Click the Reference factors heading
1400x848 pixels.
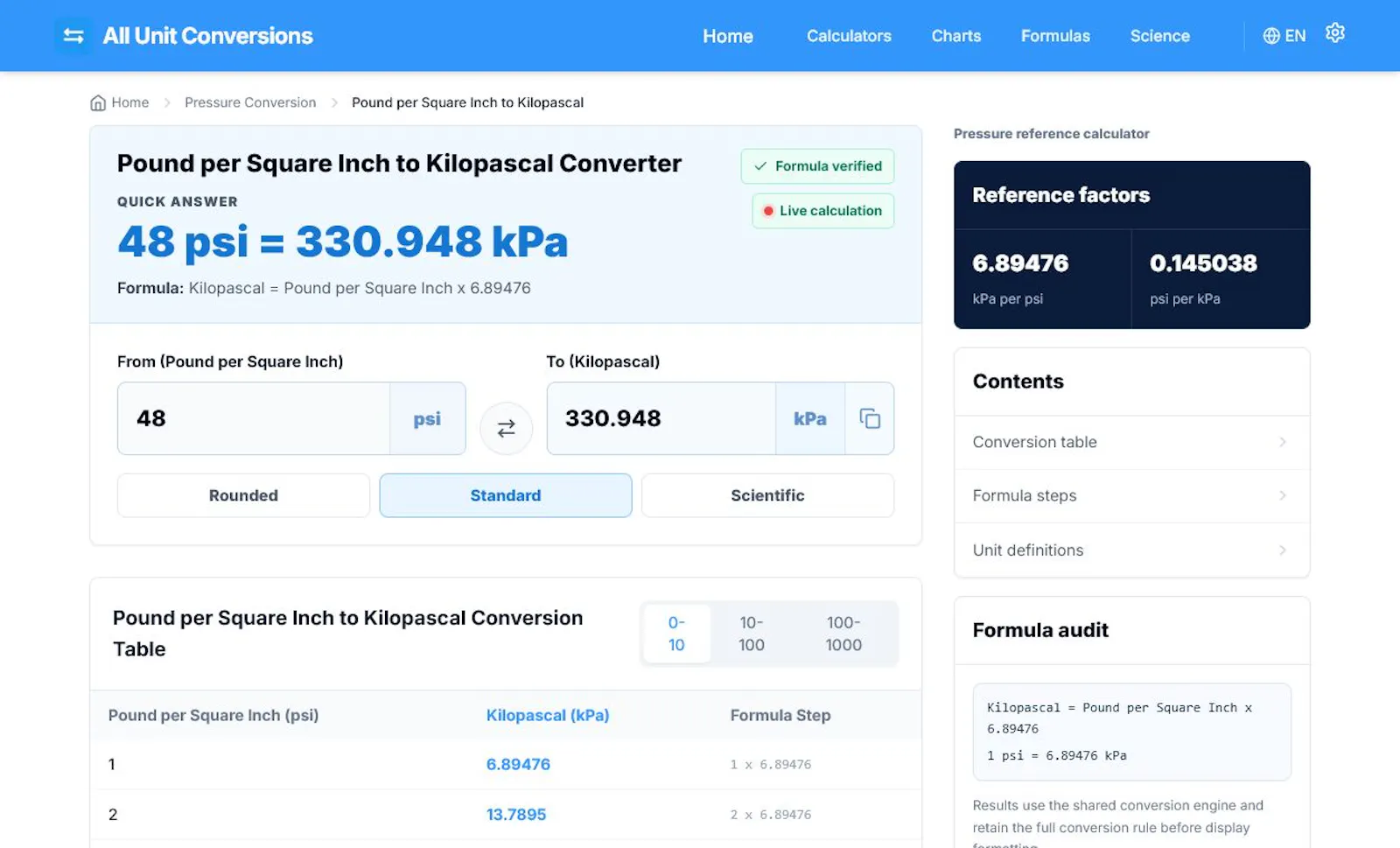pyautogui.click(x=1061, y=195)
